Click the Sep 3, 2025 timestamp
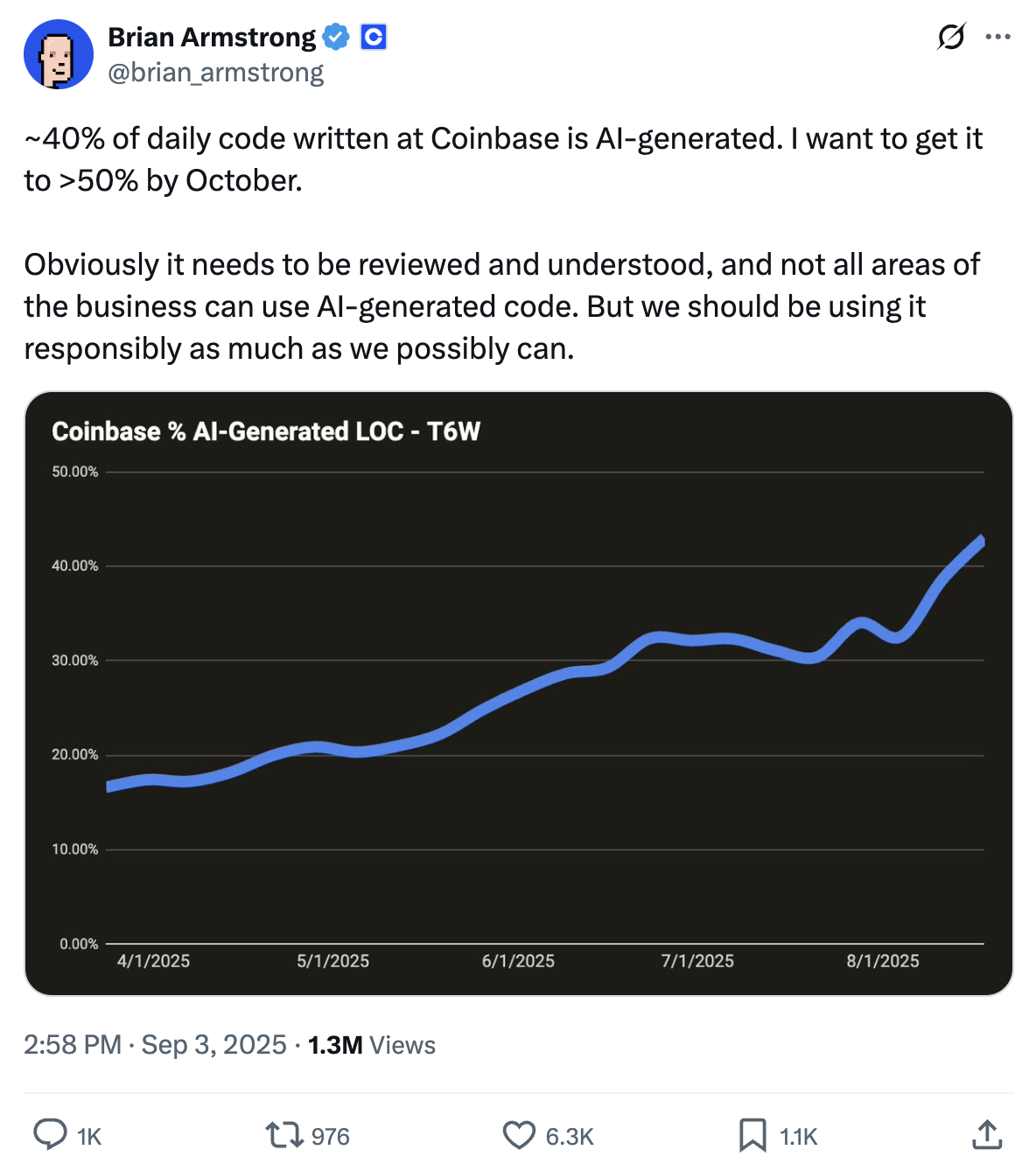Image resolution: width=1036 pixels, height=1171 pixels. (x=215, y=1044)
